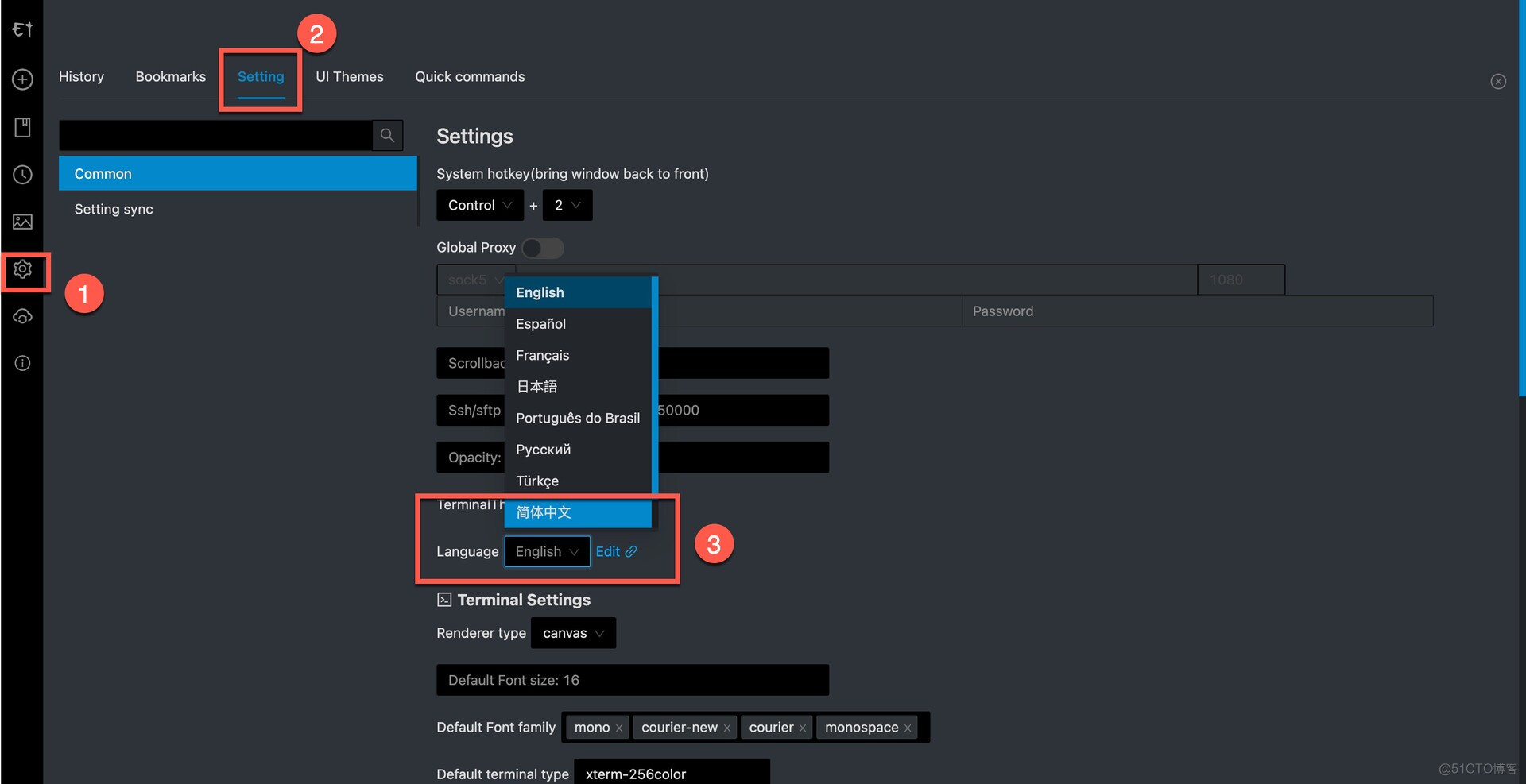The width and height of the screenshot is (1526, 784).
Task: Select Русский in language list
Action: (x=578, y=450)
